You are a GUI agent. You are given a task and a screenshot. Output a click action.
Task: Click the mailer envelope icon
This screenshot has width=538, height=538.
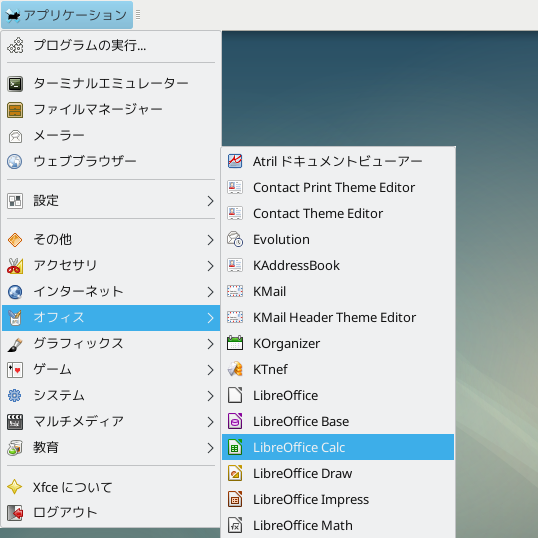15,136
